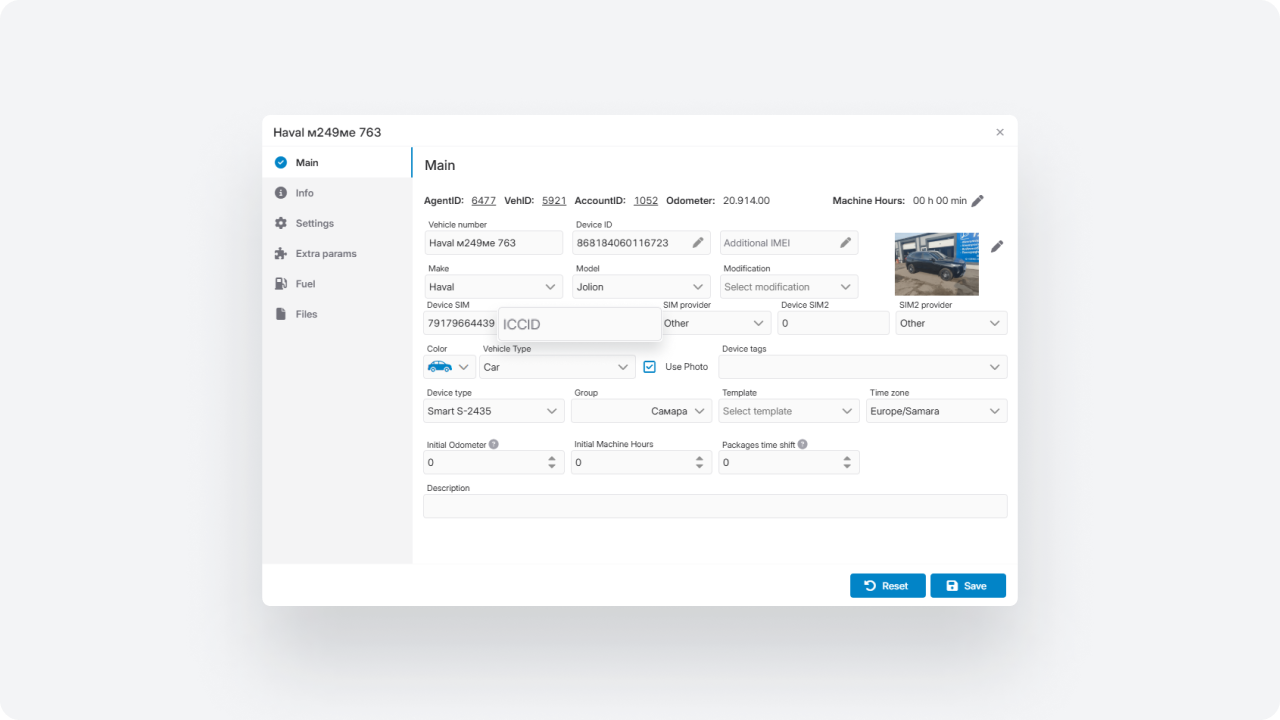
Task: Click the vehicle photo thumbnail
Action: coord(936,264)
